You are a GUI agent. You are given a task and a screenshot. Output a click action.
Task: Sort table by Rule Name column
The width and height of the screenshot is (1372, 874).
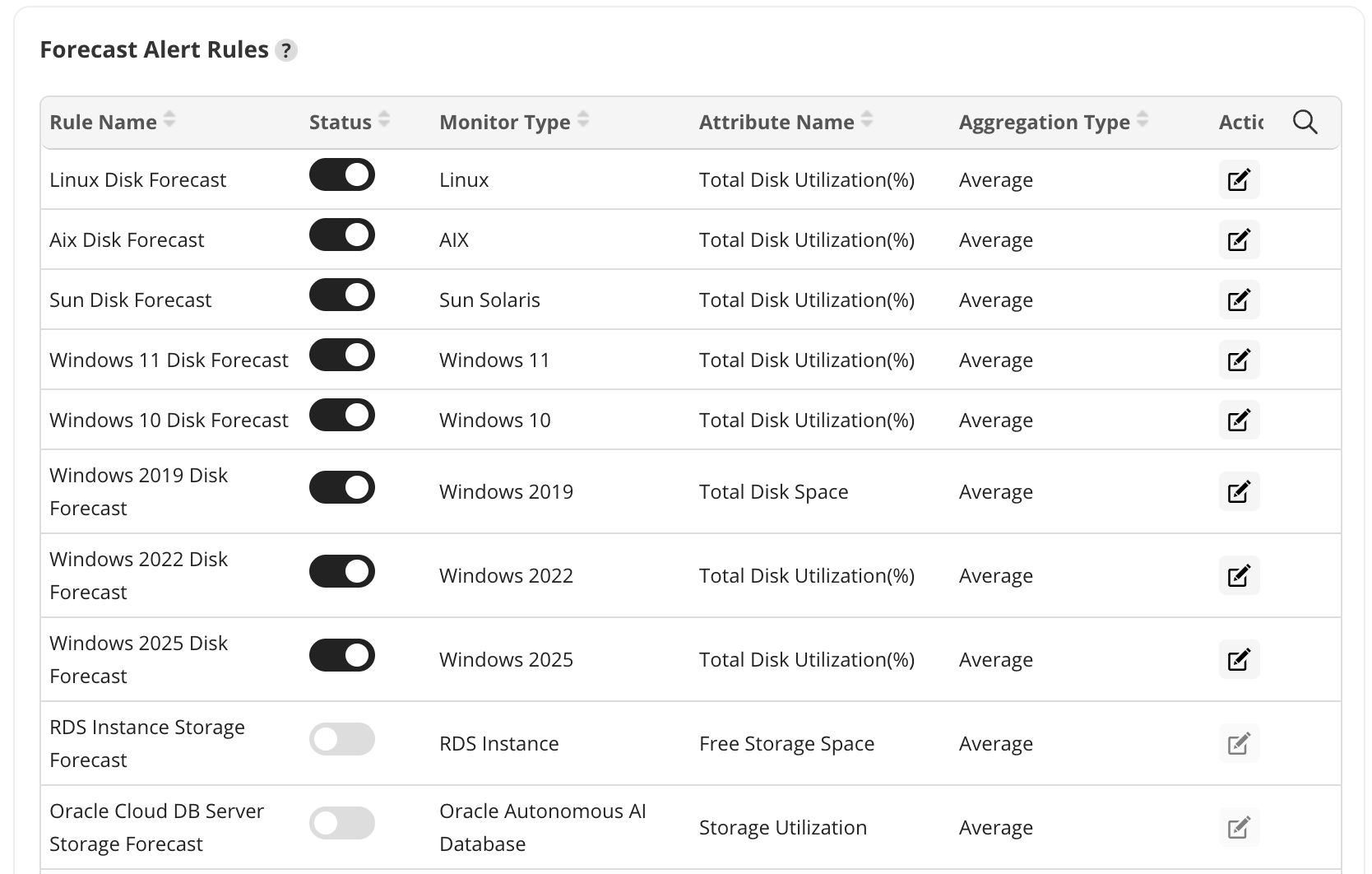[x=169, y=120]
